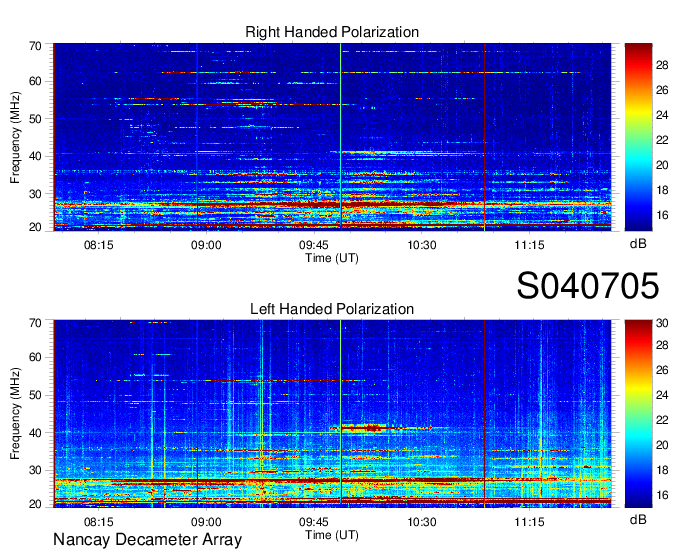Click the 11:15 time tick of Right Handed plot
The width and height of the screenshot is (680, 552).
click(x=530, y=245)
